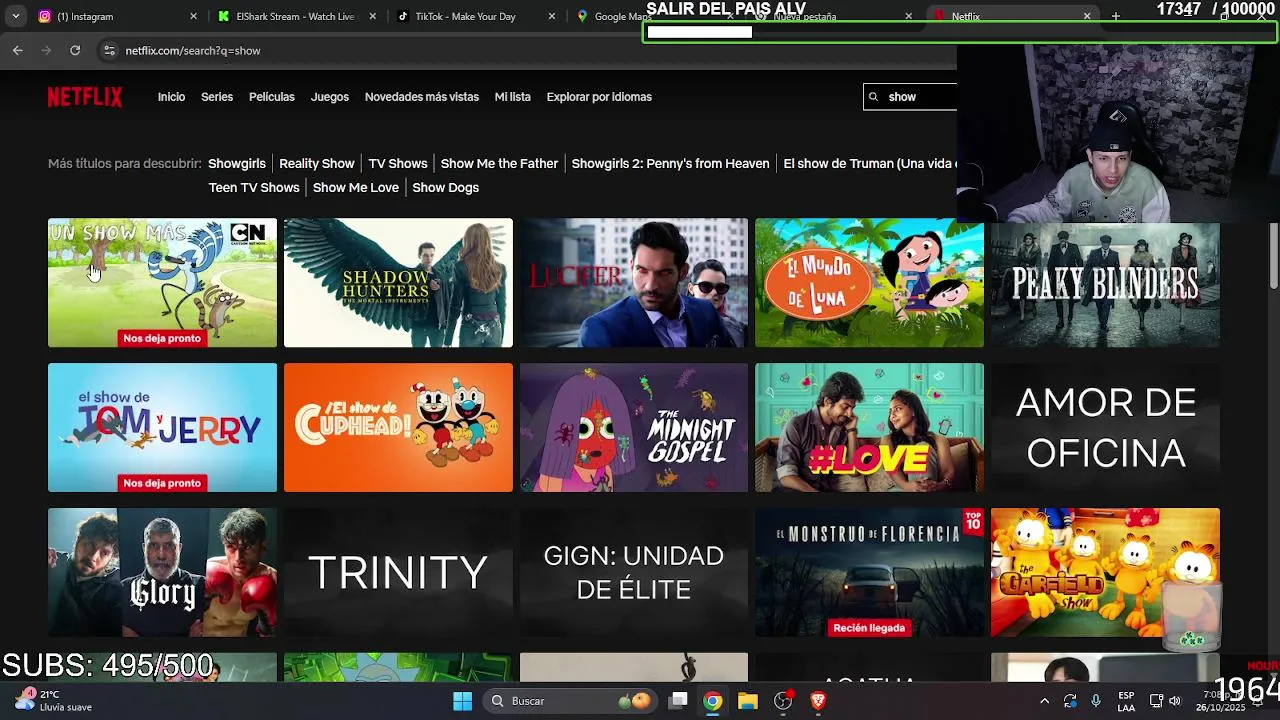Open GIGN: Unidad de Élite card
Image resolution: width=1280 pixels, height=720 pixels.
pyautogui.click(x=634, y=572)
